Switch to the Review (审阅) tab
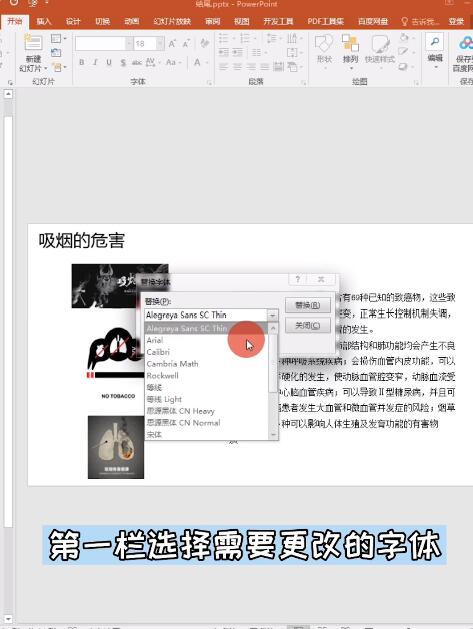Viewport: 473px width, 629px height. (x=213, y=21)
